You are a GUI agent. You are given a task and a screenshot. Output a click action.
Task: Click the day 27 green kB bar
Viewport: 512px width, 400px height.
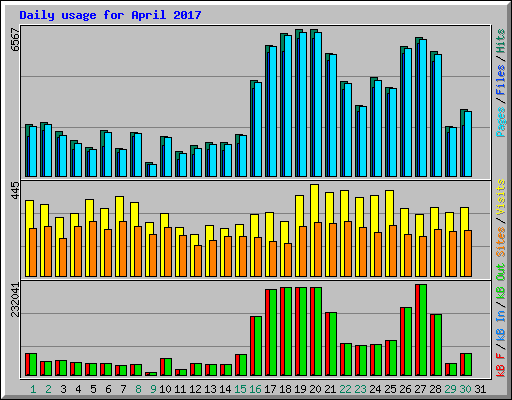[423, 330]
